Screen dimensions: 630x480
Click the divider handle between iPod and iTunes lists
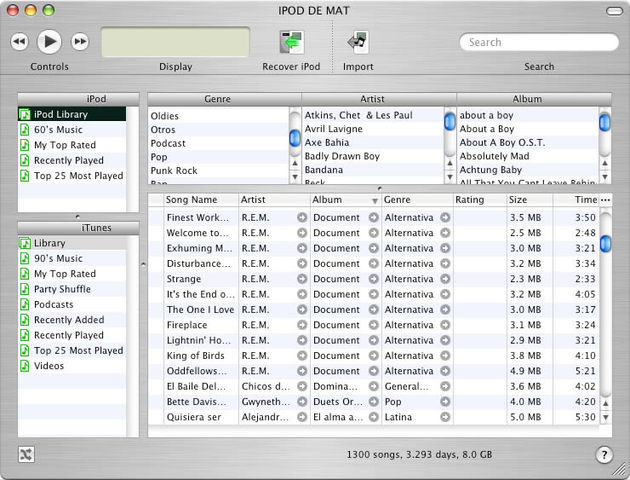(x=78, y=217)
